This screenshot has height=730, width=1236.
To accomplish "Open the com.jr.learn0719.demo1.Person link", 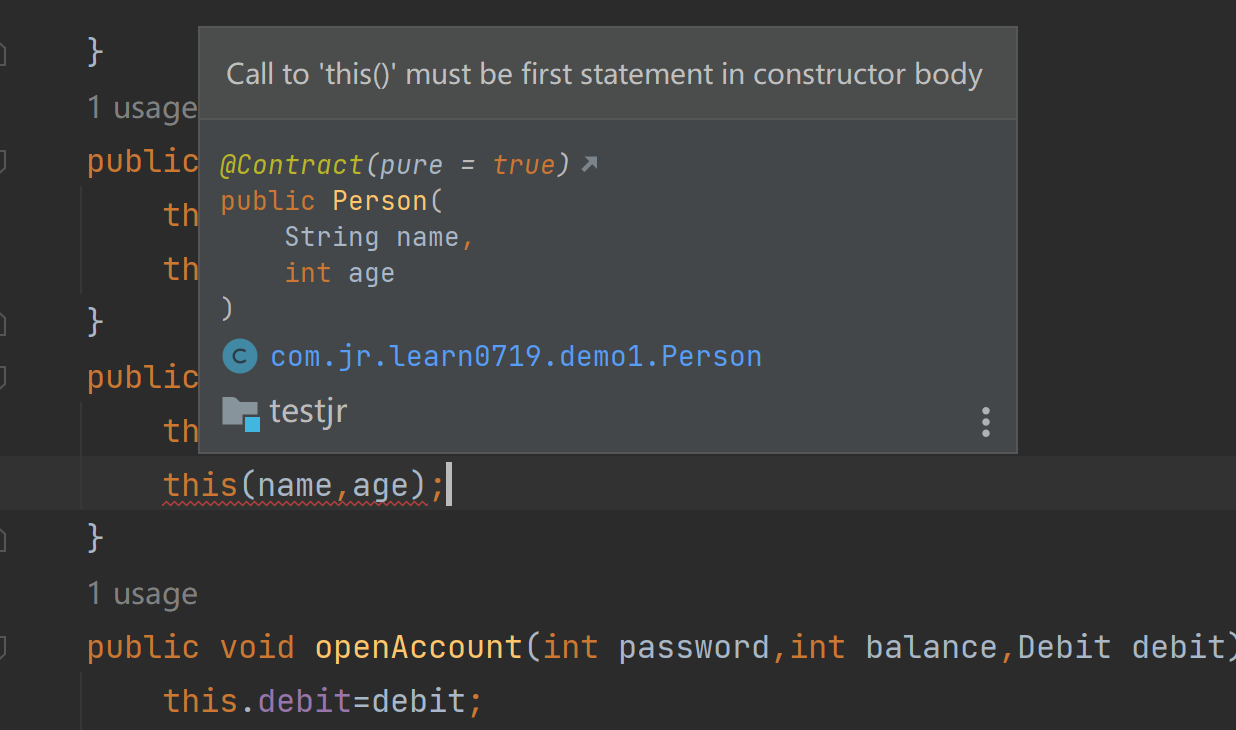I will pyautogui.click(x=516, y=356).
